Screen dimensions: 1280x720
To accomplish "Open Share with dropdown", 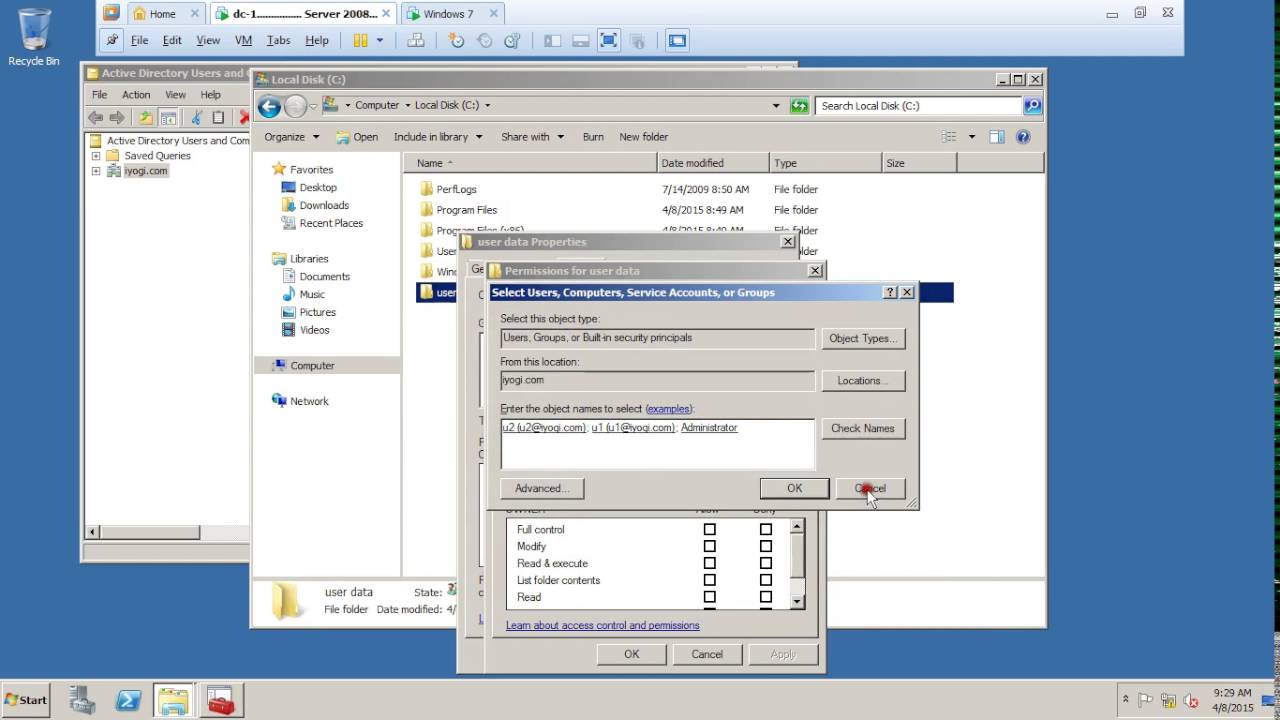I will (x=533, y=137).
